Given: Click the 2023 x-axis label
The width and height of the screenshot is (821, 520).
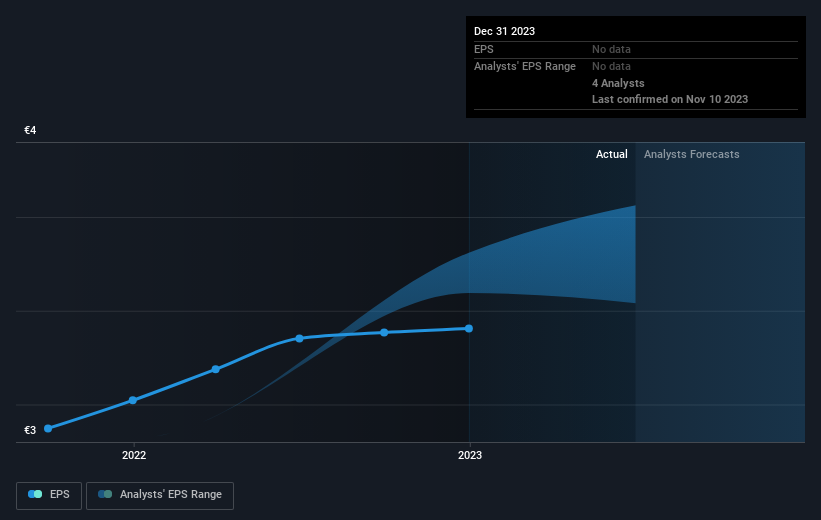Looking at the screenshot, I should [x=470, y=455].
